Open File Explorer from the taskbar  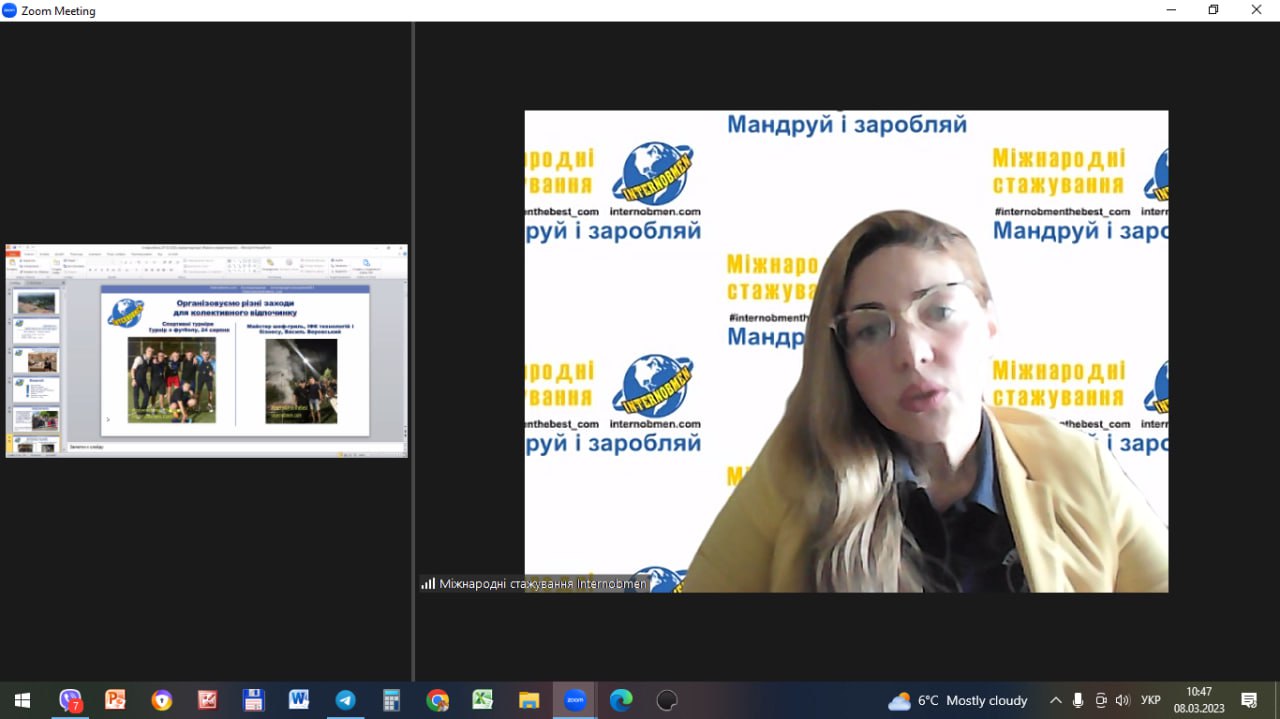529,700
